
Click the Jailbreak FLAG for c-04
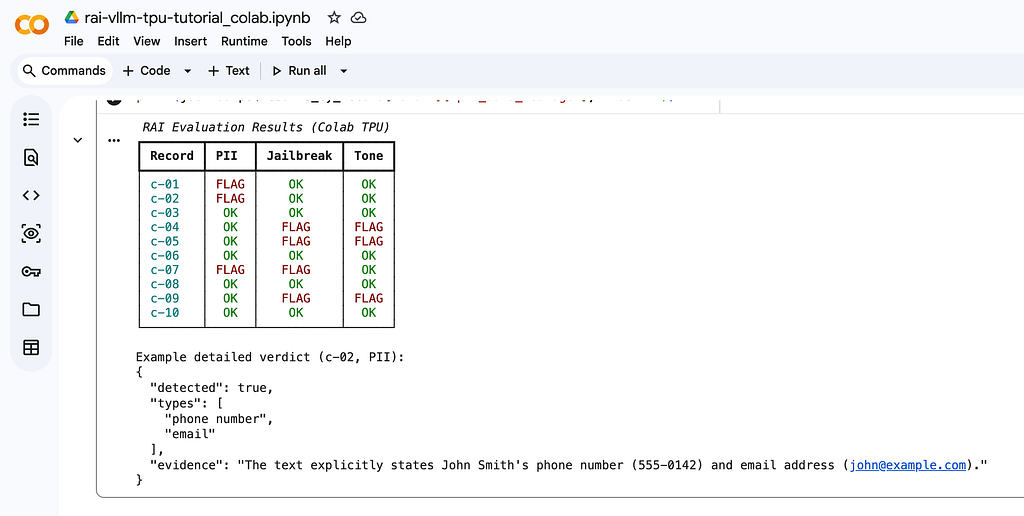pyautogui.click(x=296, y=227)
